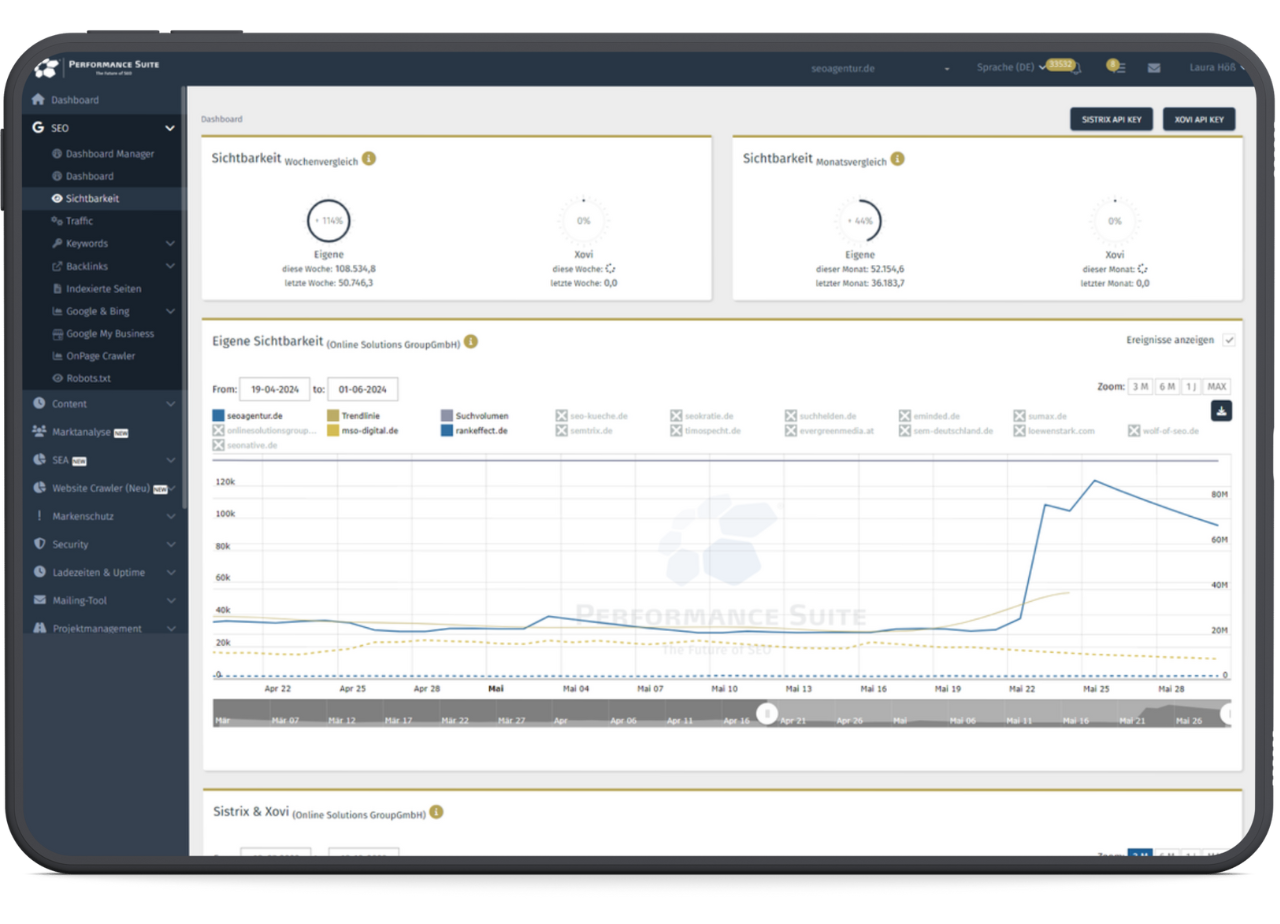1280x924 pixels.
Task: Set chart zoom to 1 J
Action: pyautogui.click(x=1191, y=386)
